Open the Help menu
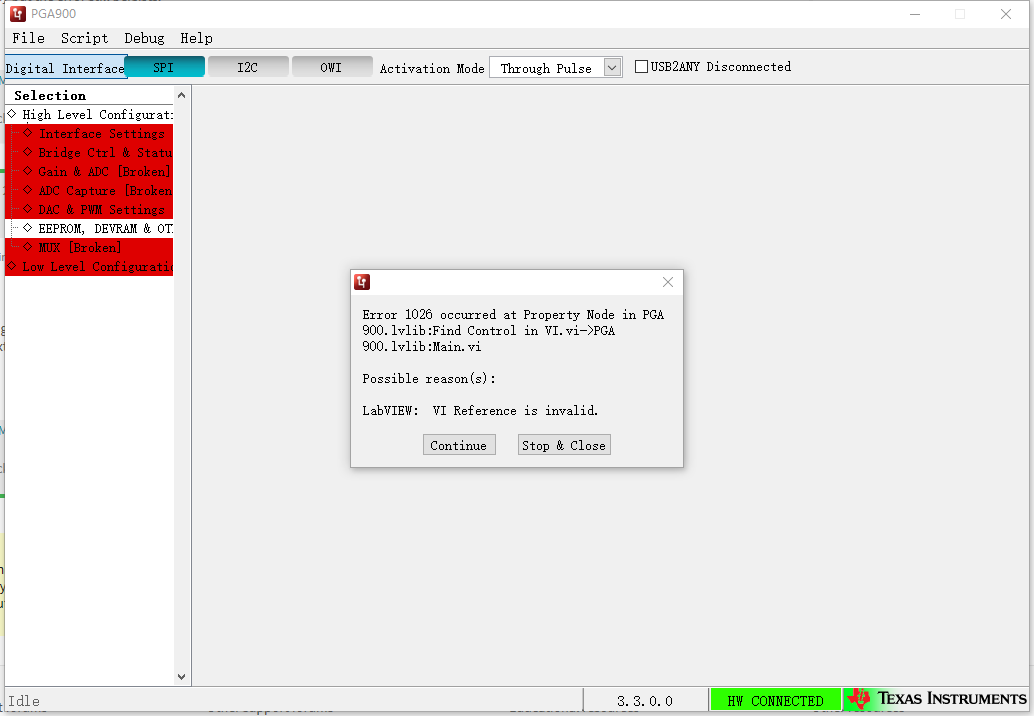This screenshot has height=716, width=1034. point(197,38)
